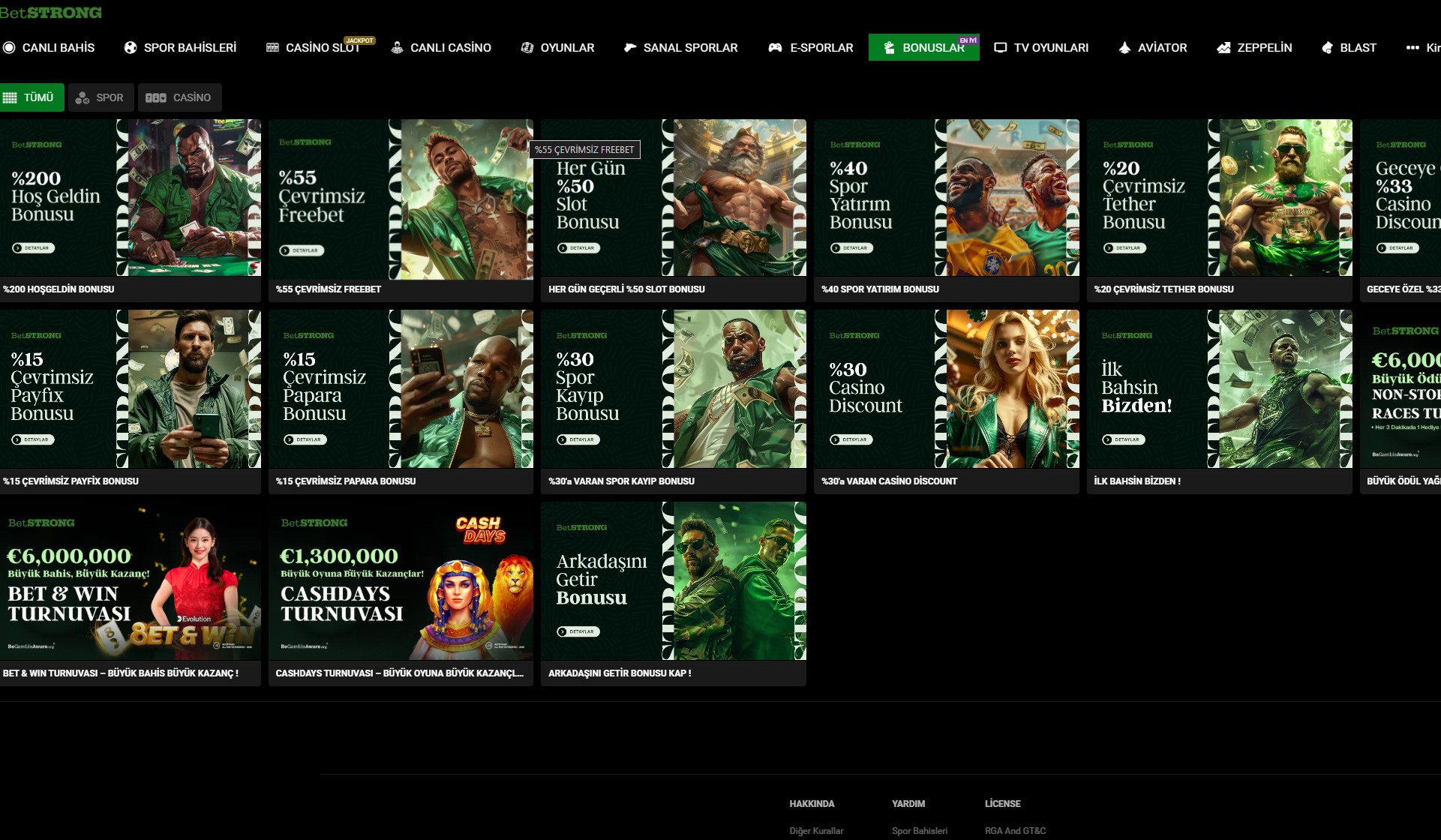This screenshot has height=840, width=1441.
Task: Click Detaylar on İlk Bahsin Bizden card
Action: (x=1124, y=439)
